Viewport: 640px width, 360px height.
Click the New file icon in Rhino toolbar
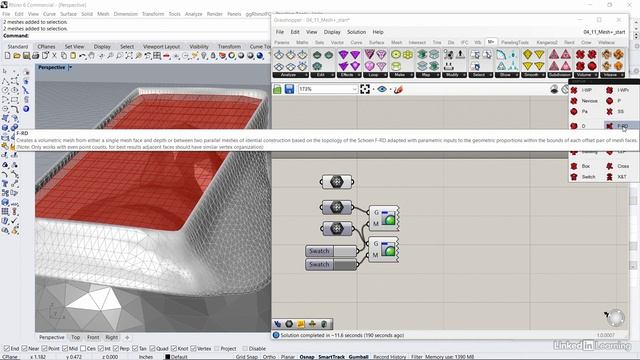pyautogui.click(x=7, y=56)
